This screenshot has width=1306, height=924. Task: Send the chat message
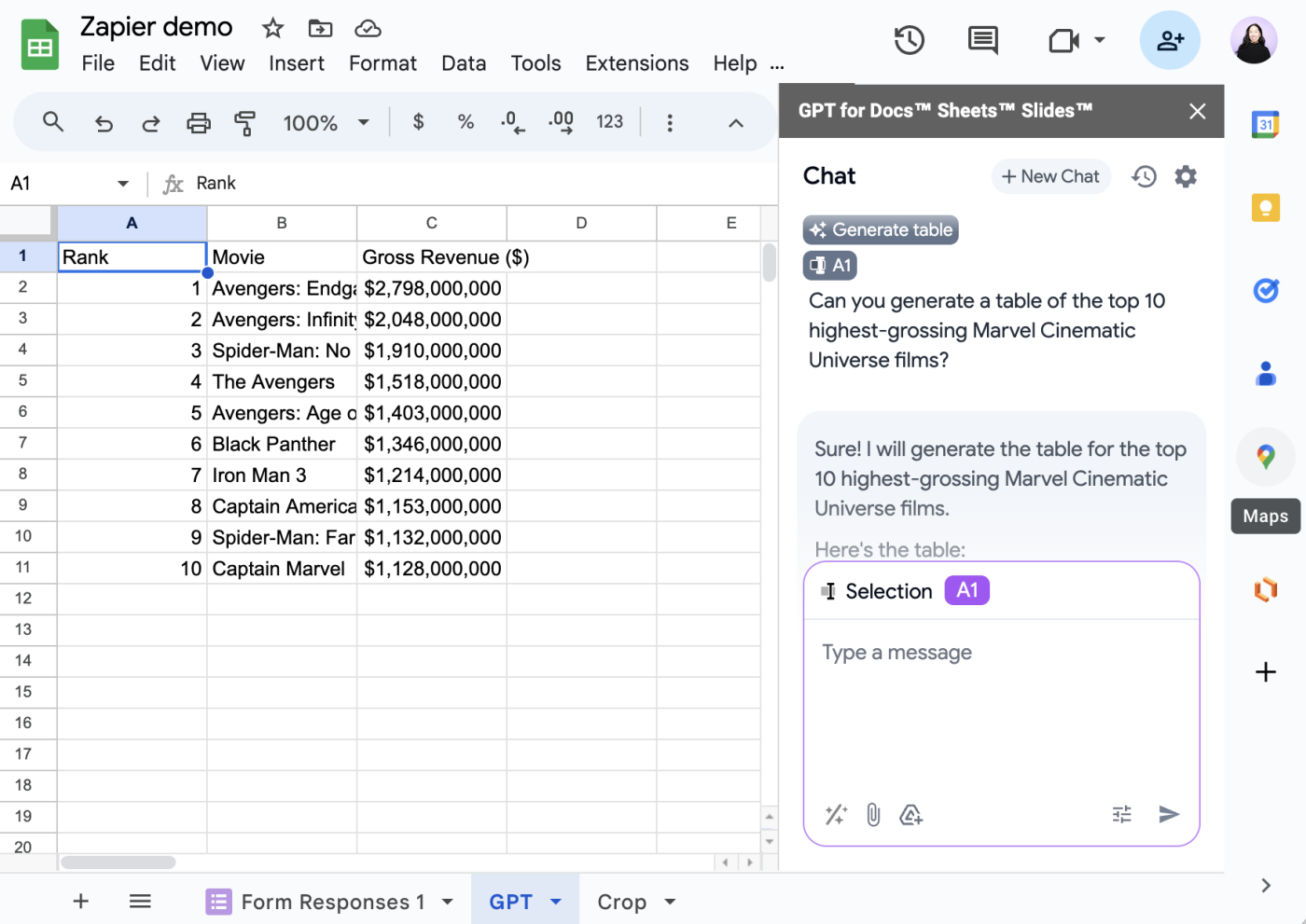click(x=1169, y=815)
